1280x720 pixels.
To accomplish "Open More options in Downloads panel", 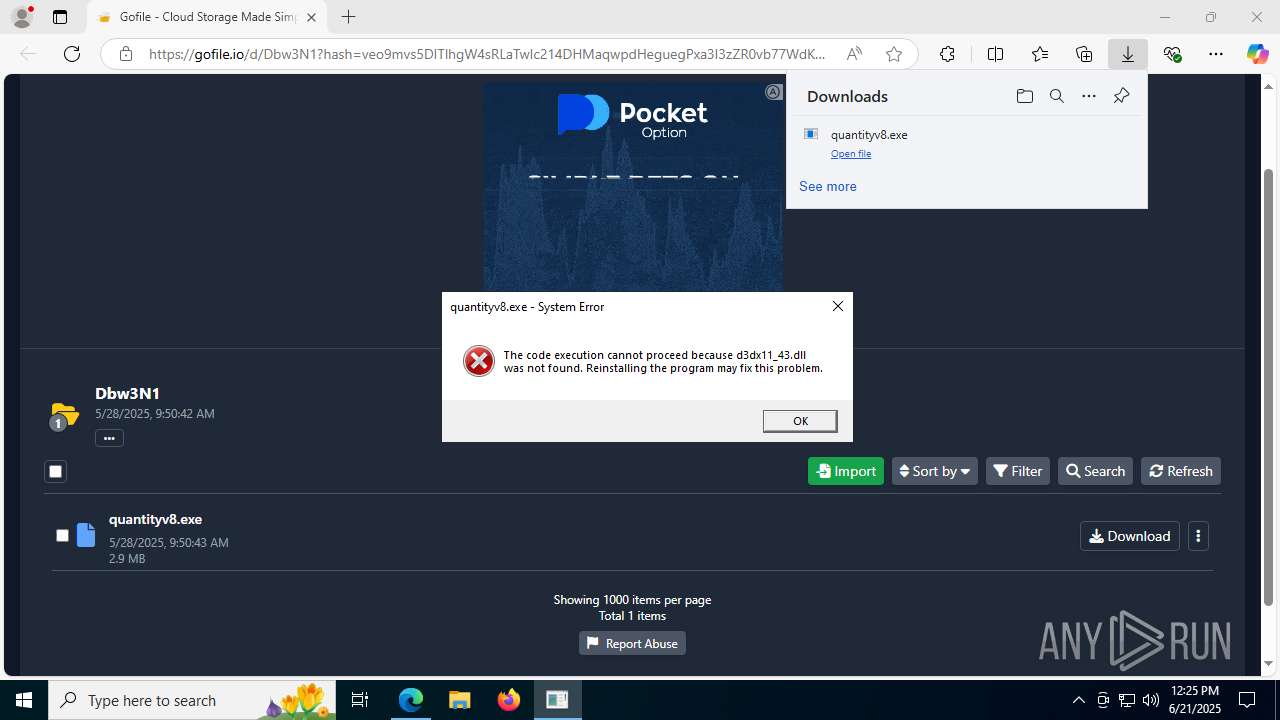I will pyautogui.click(x=1089, y=96).
